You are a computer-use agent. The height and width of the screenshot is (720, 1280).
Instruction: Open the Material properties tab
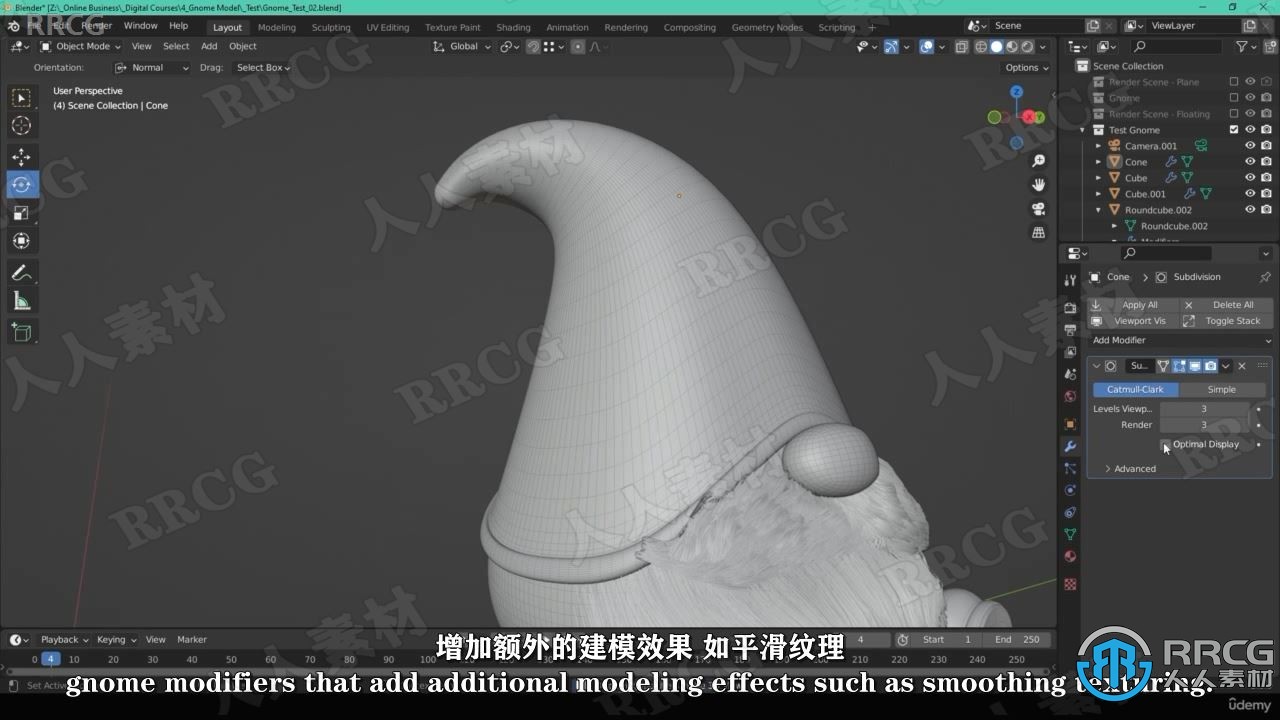[1070, 557]
